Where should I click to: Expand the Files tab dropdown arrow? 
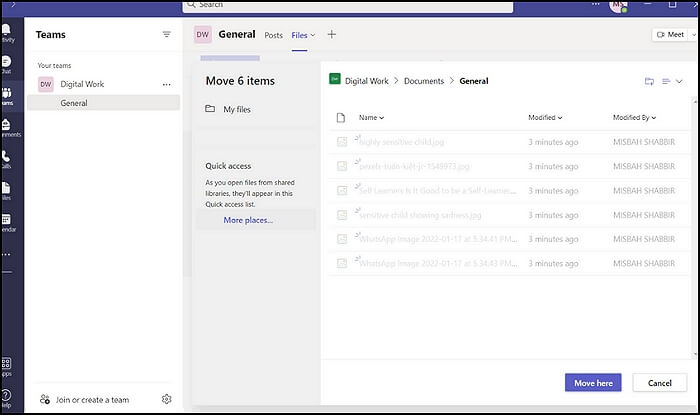pyautogui.click(x=313, y=35)
